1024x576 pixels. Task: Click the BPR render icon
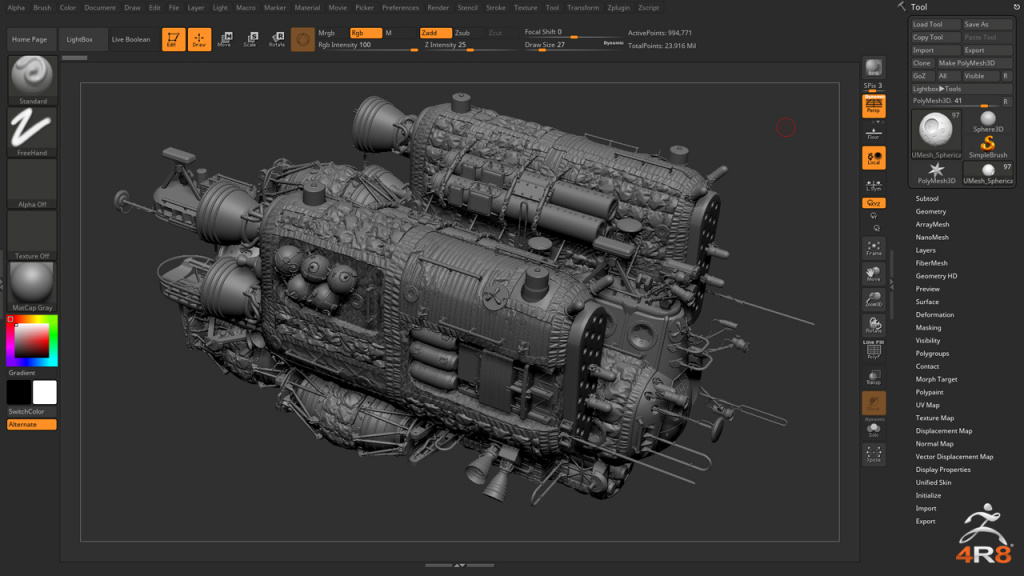873,67
